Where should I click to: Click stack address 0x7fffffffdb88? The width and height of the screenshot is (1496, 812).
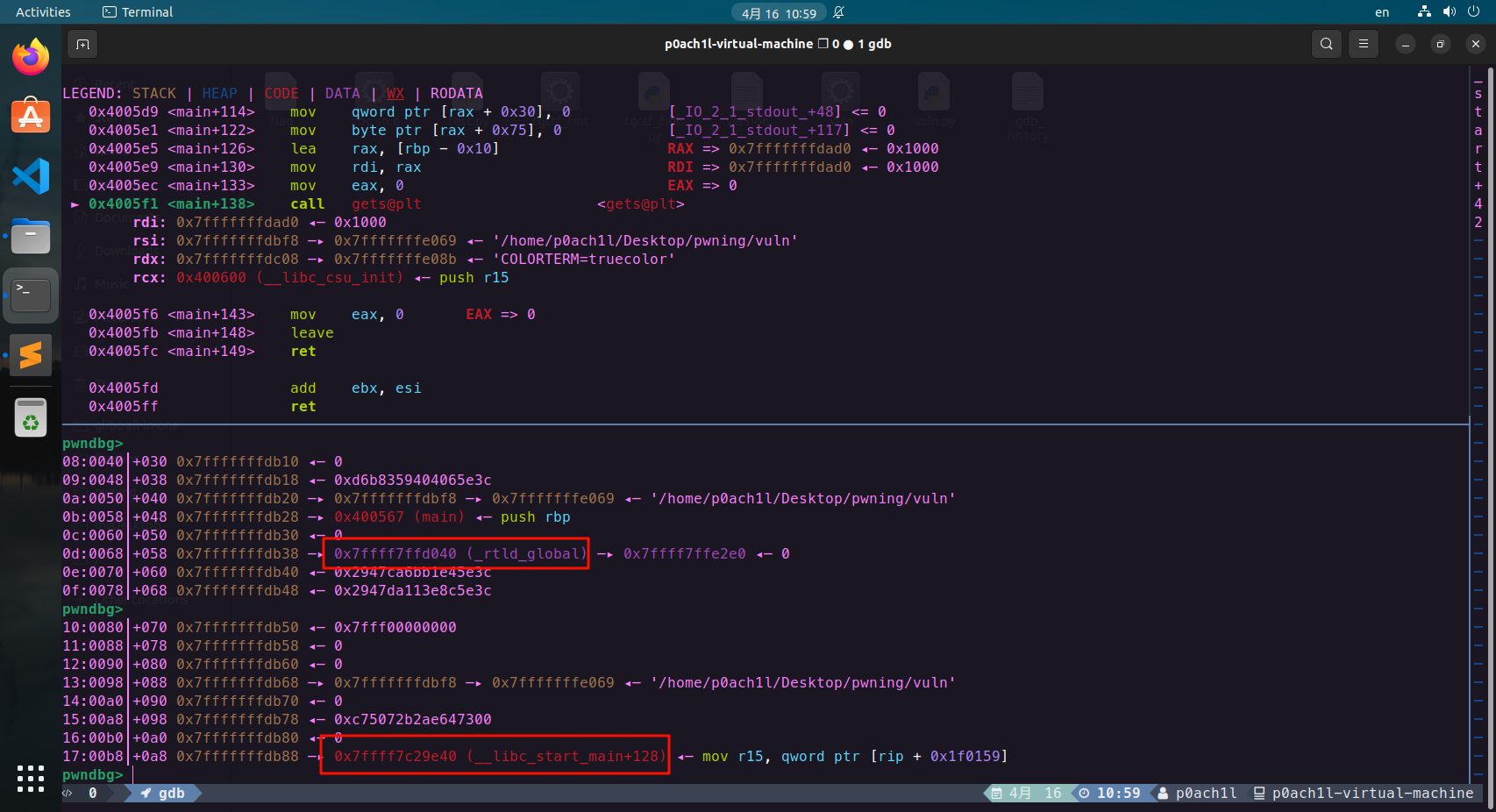237,756
